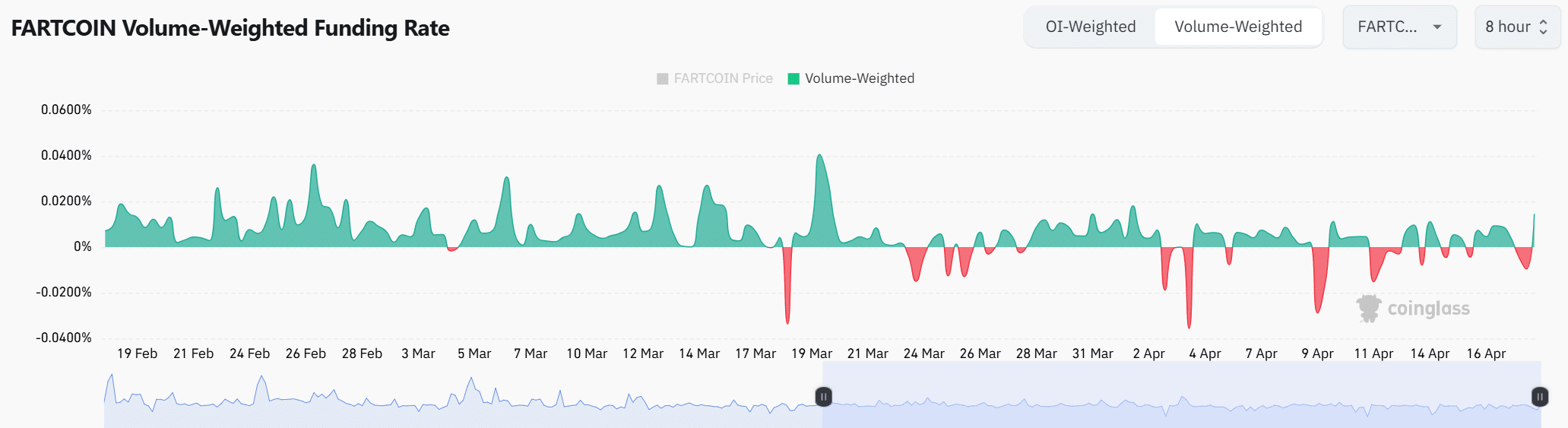The width and height of the screenshot is (1568, 428).
Task: Click the "24 Mar" x-axis label
Action: click(923, 353)
